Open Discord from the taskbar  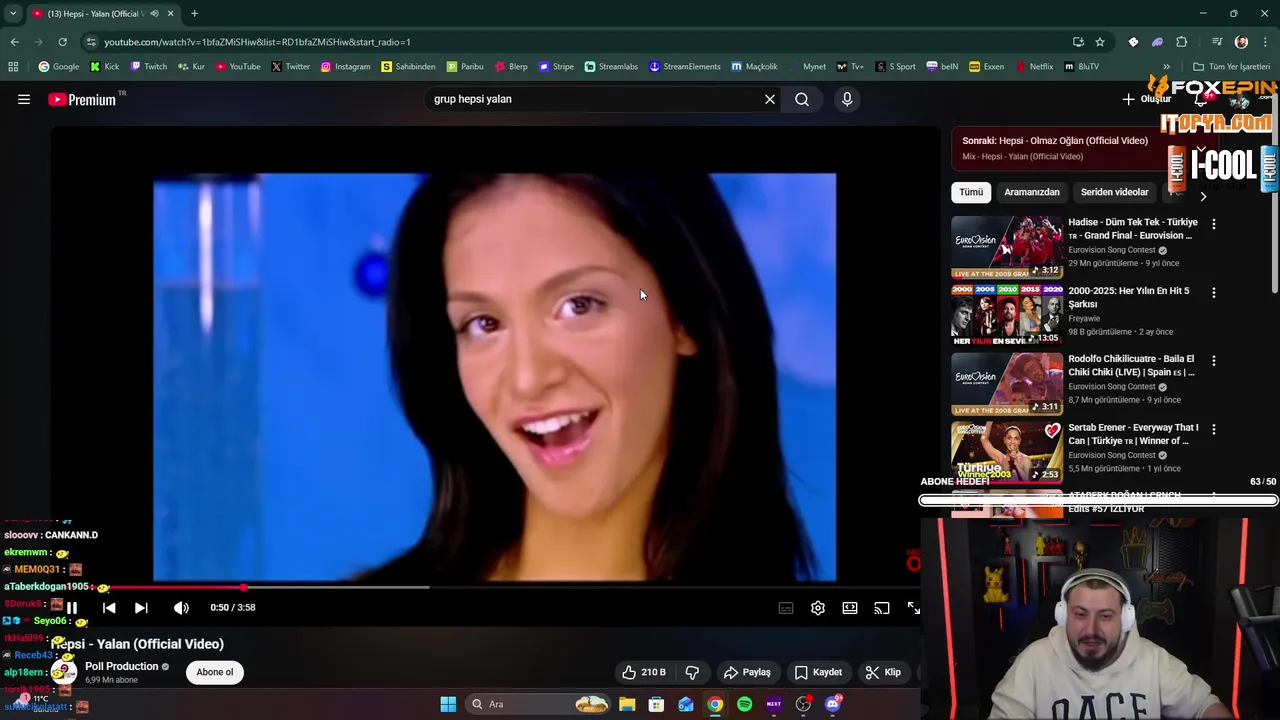click(x=833, y=704)
